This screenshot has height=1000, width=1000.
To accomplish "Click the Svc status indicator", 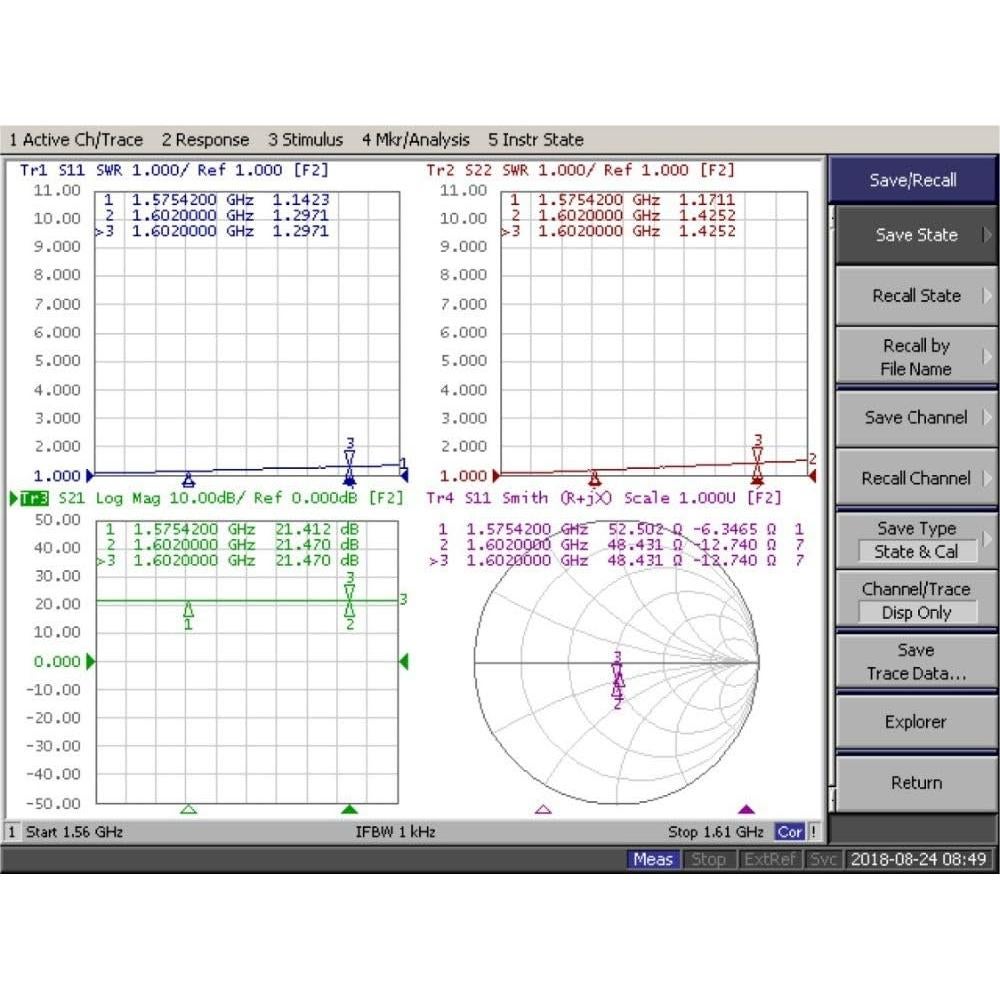I will [824, 859].
